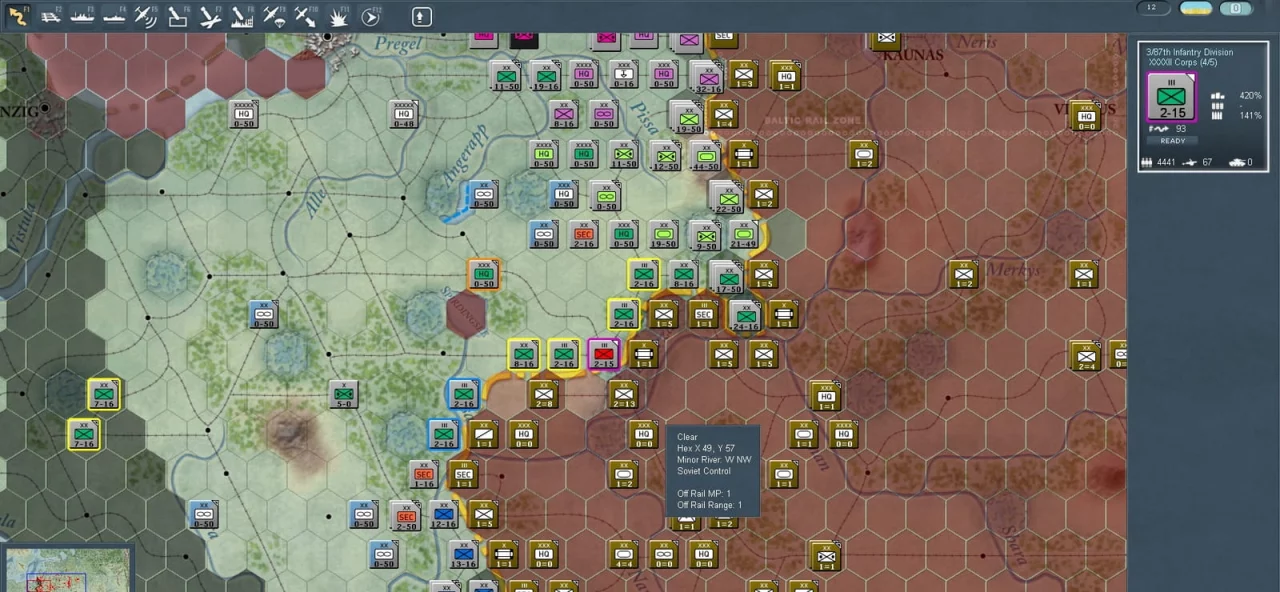This screenshot has height=592, width=1280.
Task: Click the up-arrow toolbar toggle button
Action: pos(421,16)
